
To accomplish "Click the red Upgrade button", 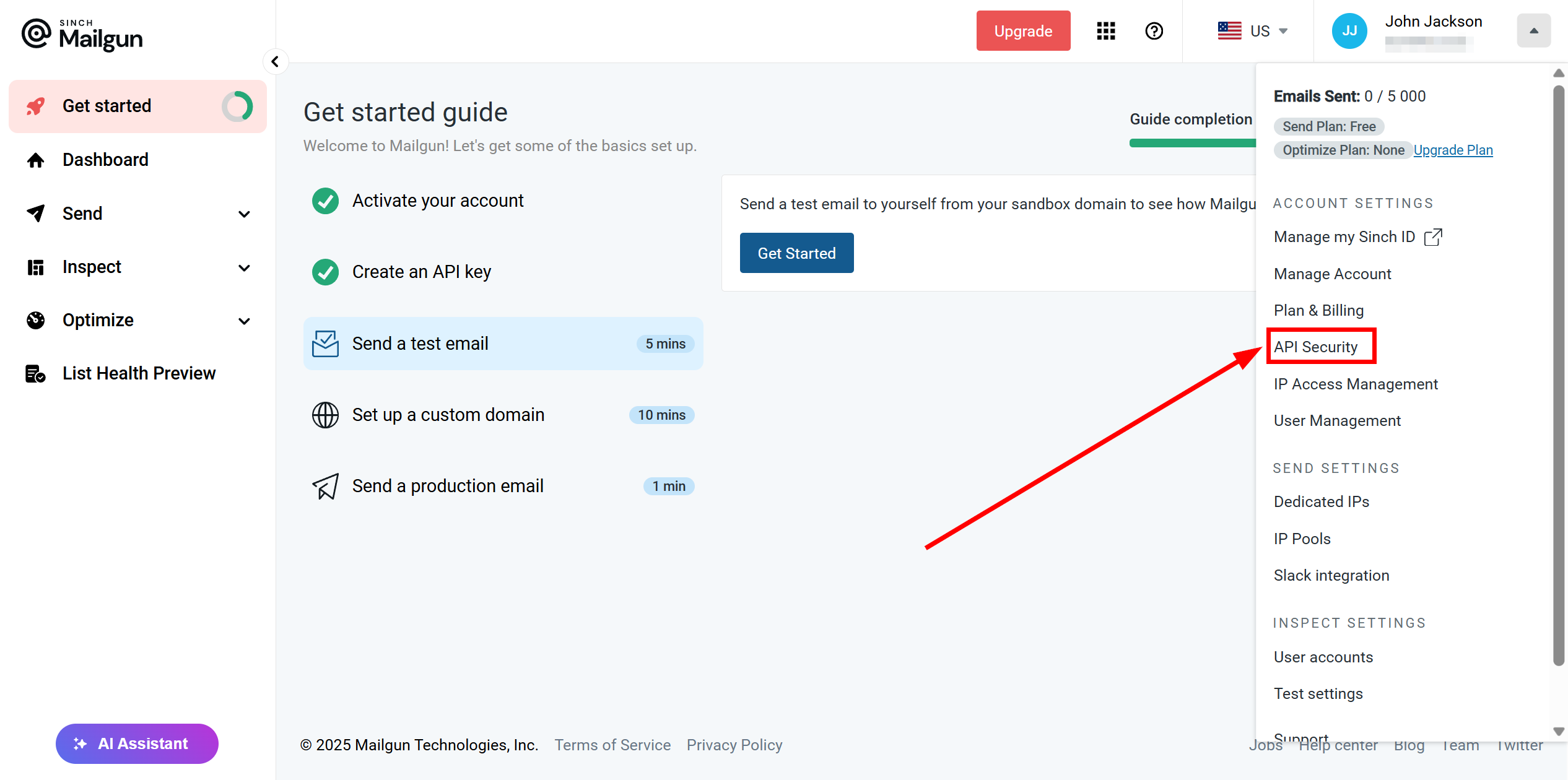I will (x=1023, y=31).
